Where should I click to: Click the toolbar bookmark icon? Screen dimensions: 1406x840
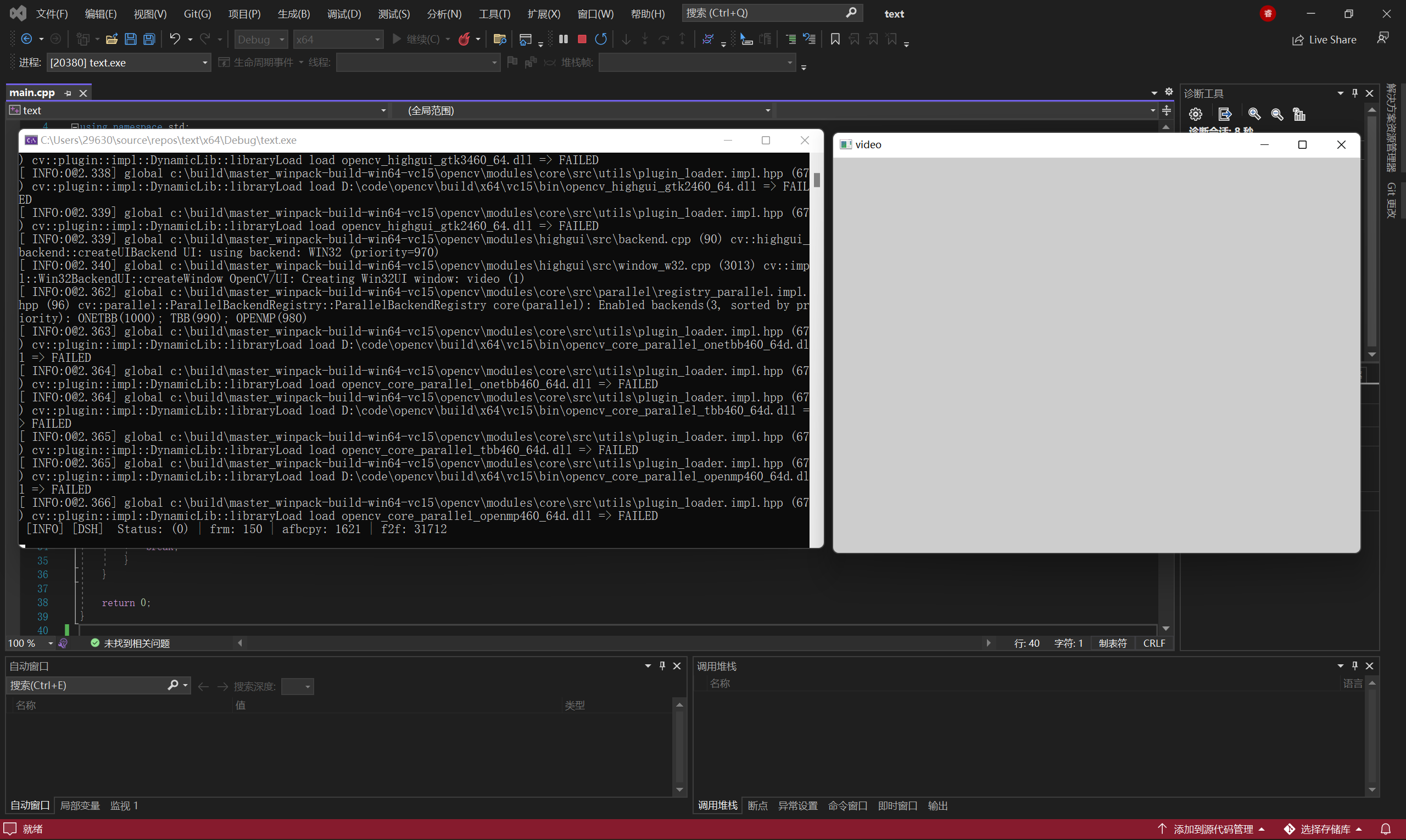[835, 39]
